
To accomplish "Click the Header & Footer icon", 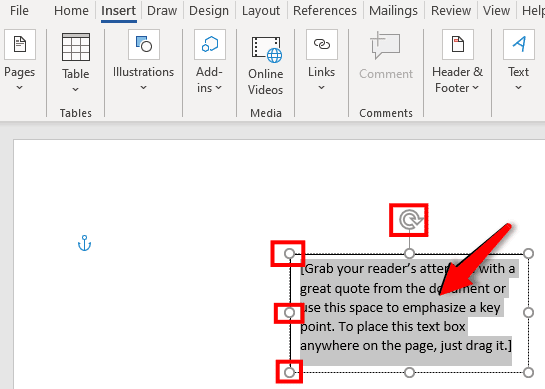I will click(457, 45).
